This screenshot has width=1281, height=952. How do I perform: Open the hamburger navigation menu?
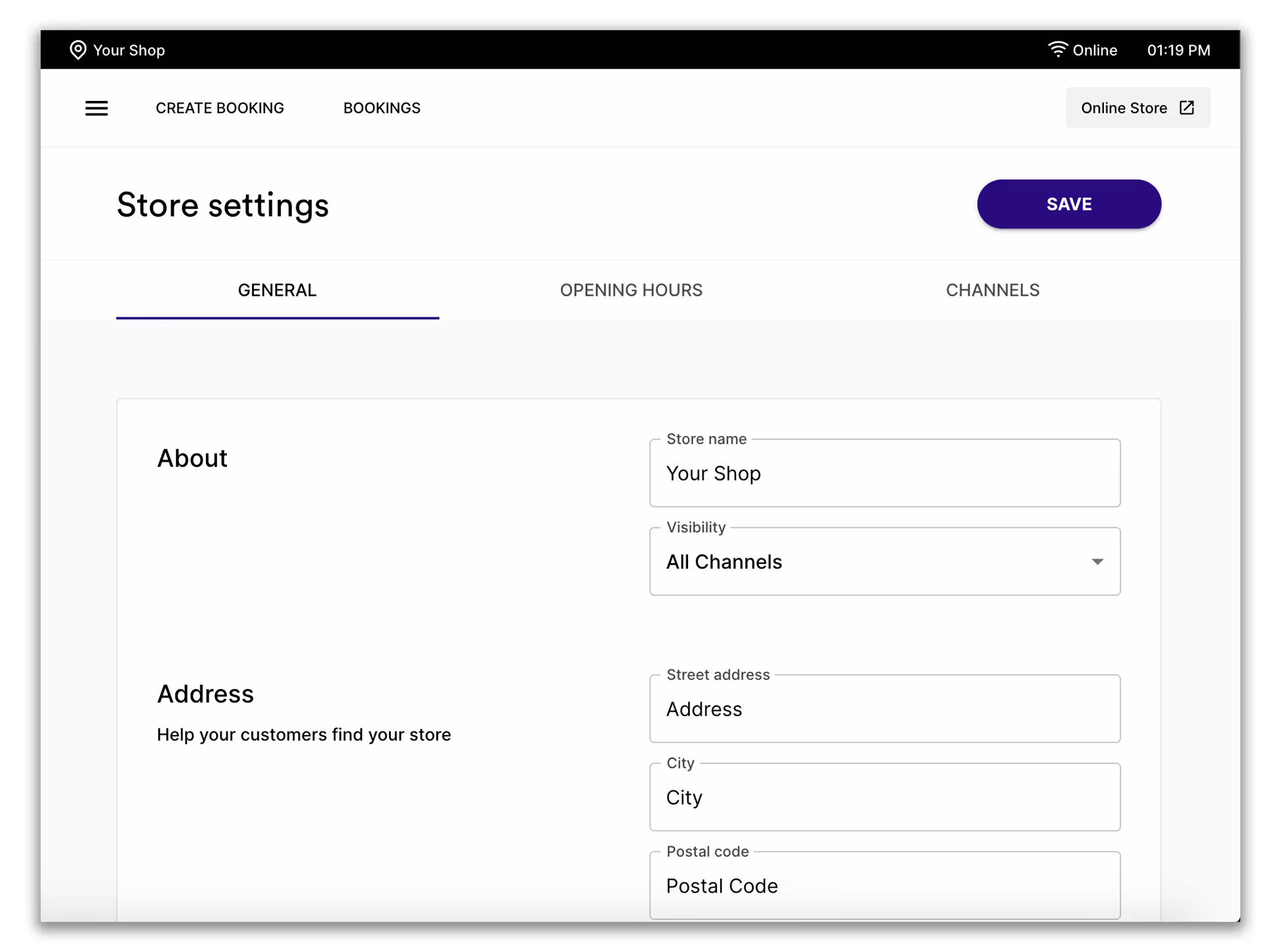coord(96,108)
